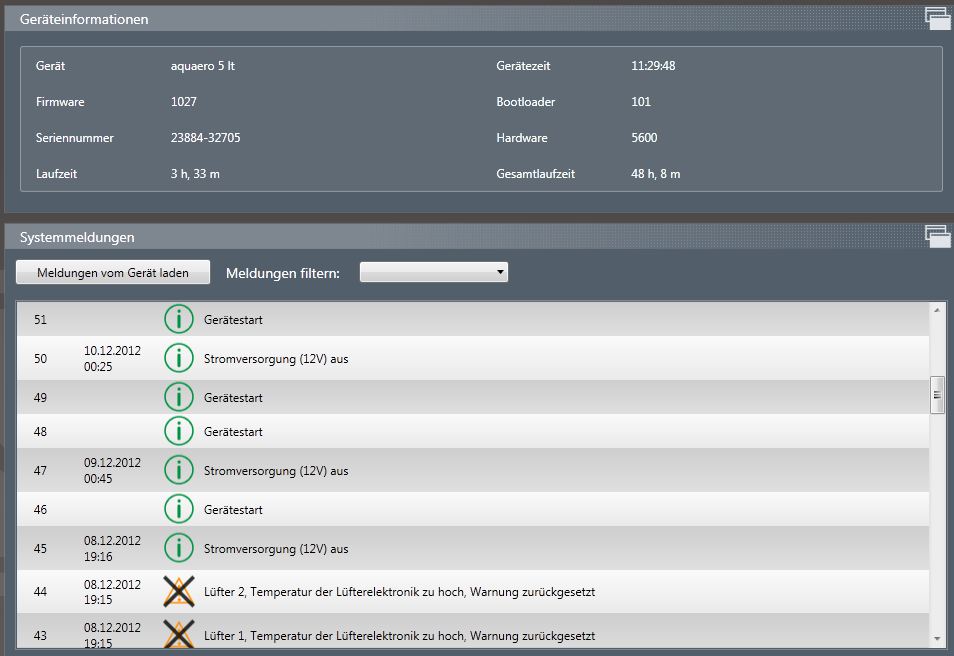Collapse the Systemmeldungen panel via header icon
Screen dimensions: 954x656
coord(936,236)
